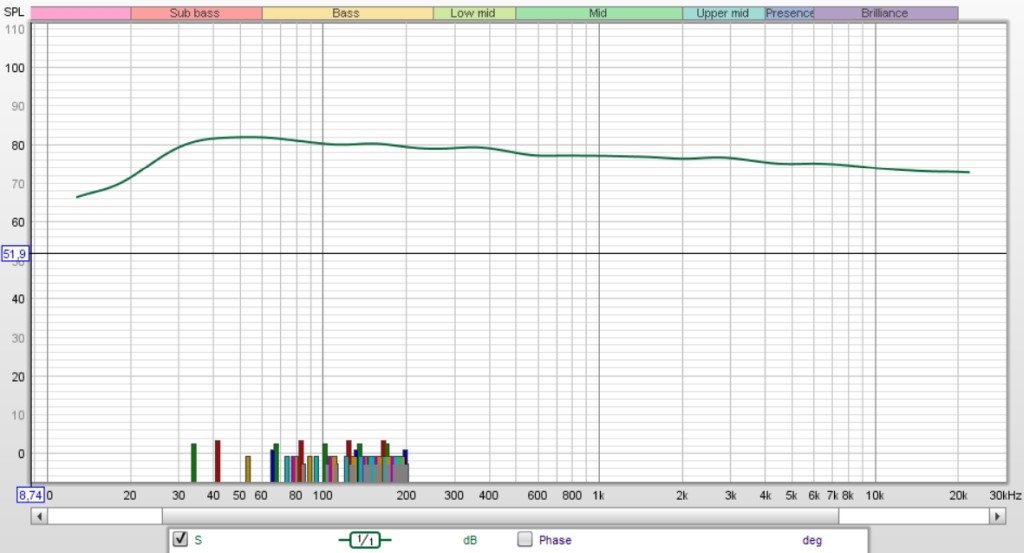This screenshot has width=1024, height=553.
Task: Click the 1/1 smoothing indicator icon
Action: pos(365,540)
